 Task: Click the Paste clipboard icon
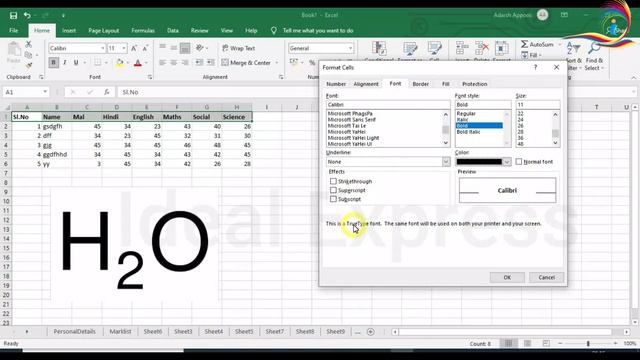(14, 49)
